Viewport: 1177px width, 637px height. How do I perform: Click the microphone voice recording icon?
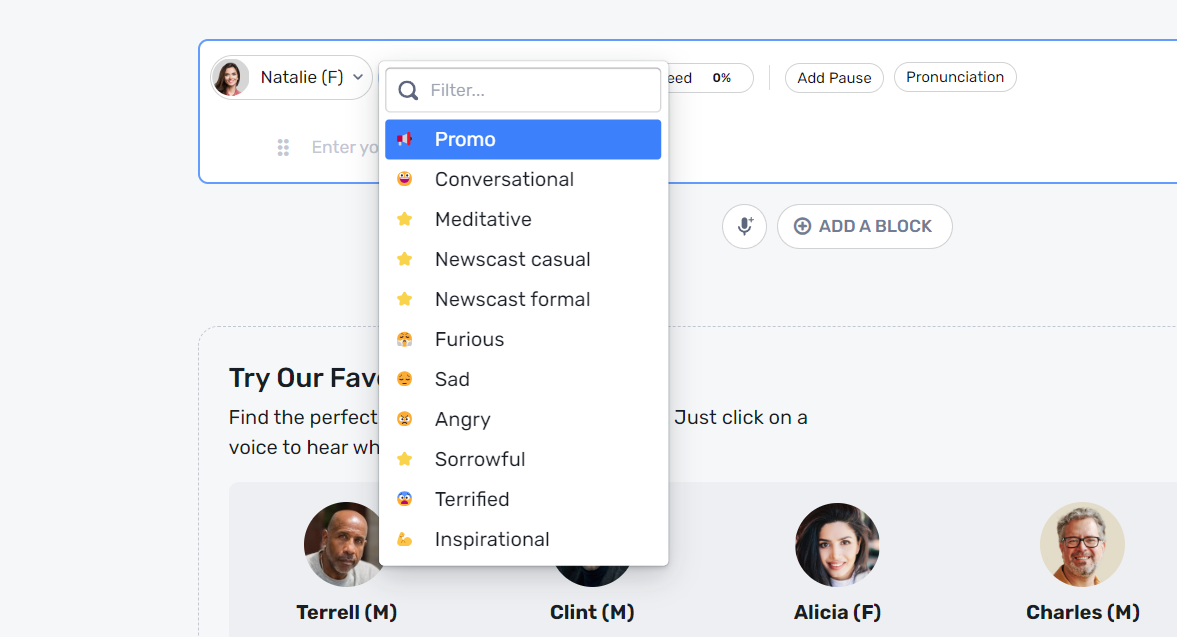(744, 226)
